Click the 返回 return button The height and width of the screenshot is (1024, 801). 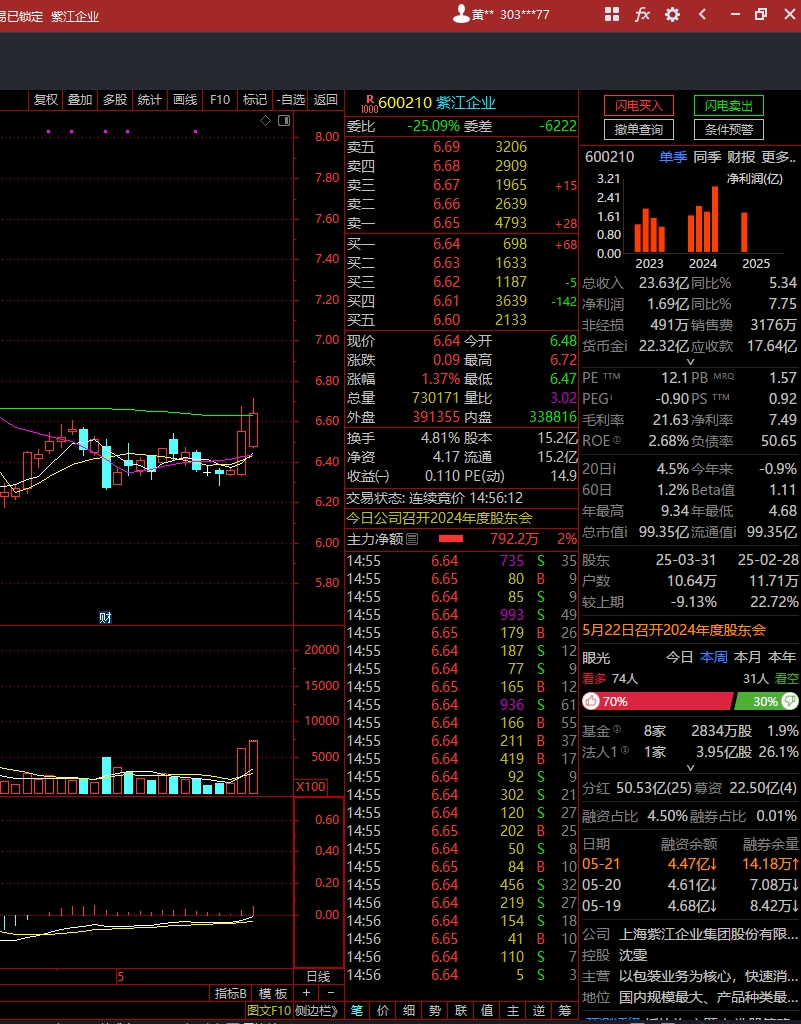point(326,100)
